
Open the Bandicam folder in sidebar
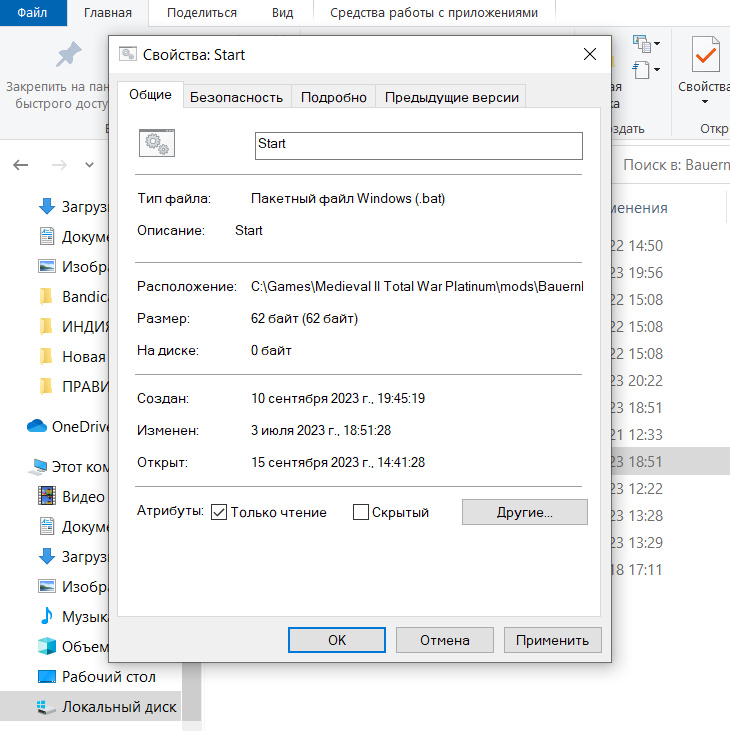coord(73,297)
